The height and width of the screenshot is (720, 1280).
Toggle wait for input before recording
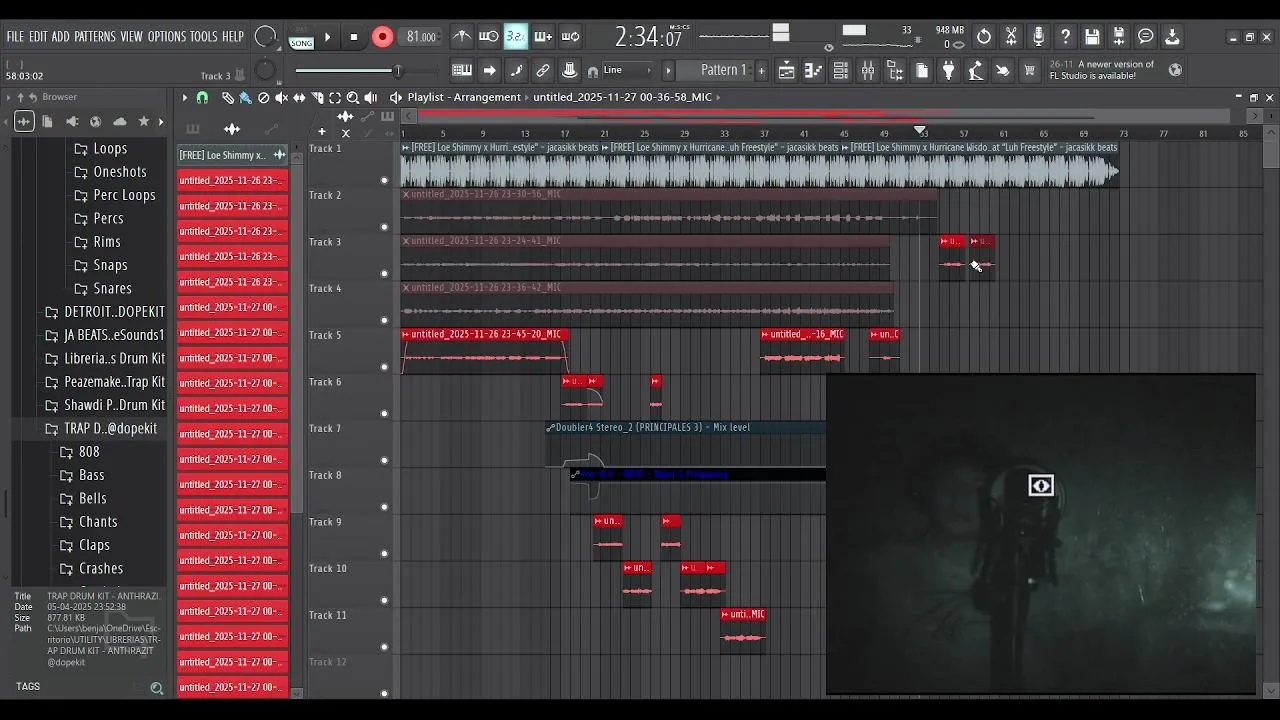tap(489, 37)
